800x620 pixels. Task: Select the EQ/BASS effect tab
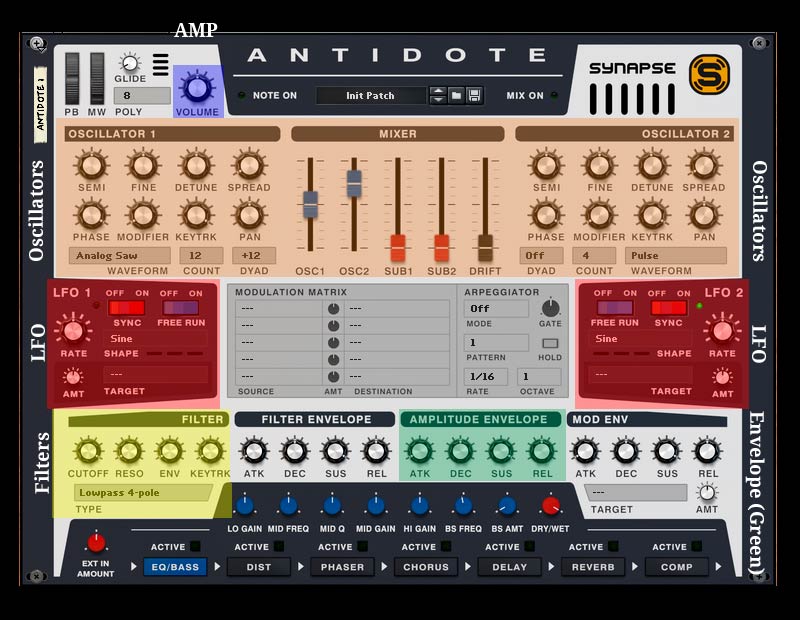point(175,567)
